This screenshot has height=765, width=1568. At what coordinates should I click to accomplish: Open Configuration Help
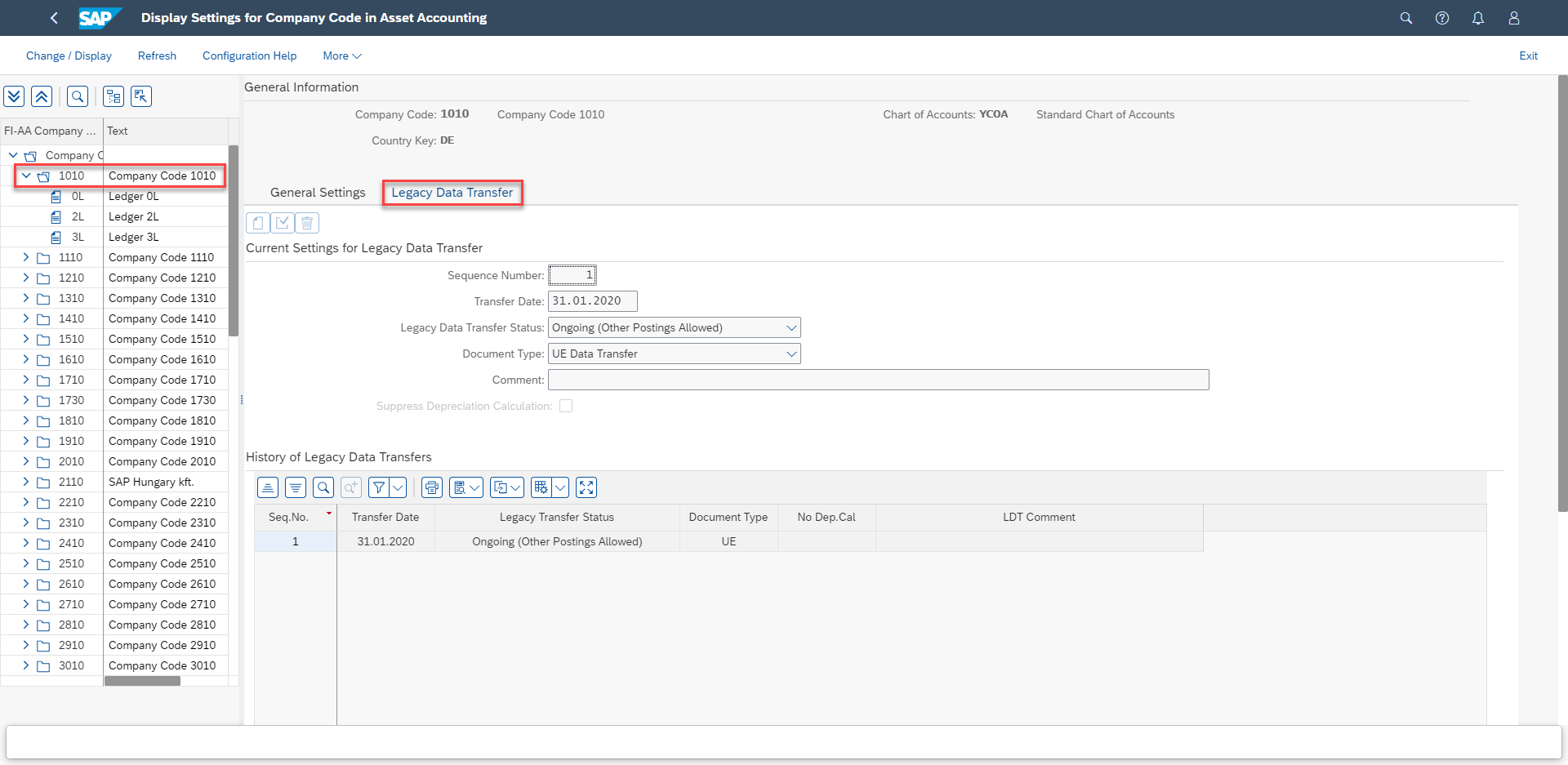tap(249, 56)
